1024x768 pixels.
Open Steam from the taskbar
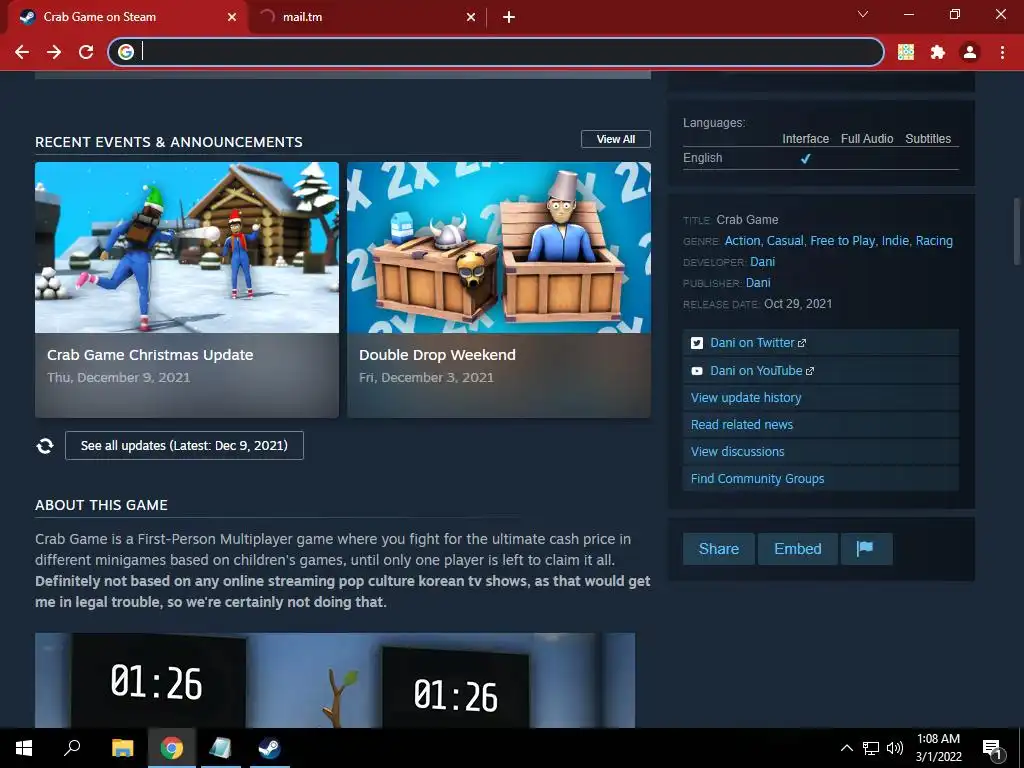coord(269,748)
